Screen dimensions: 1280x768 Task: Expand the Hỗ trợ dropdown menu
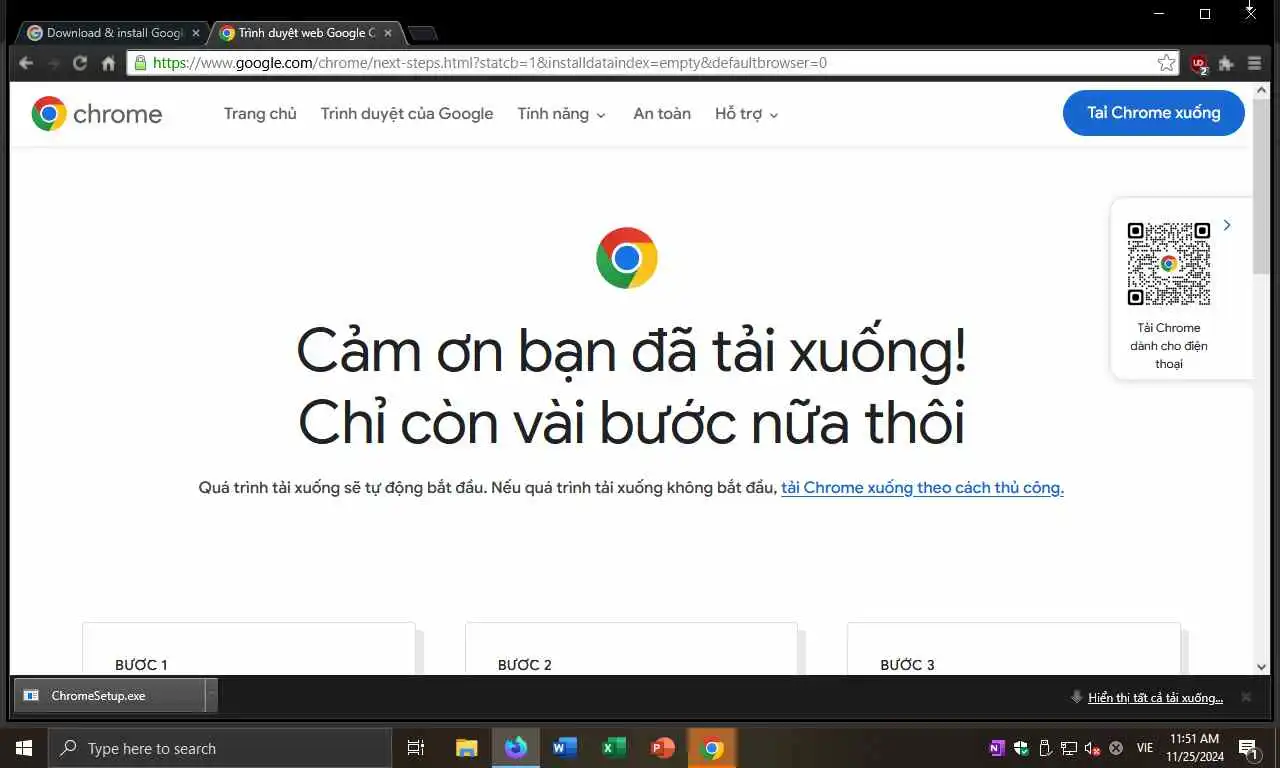tap(746, 114)
